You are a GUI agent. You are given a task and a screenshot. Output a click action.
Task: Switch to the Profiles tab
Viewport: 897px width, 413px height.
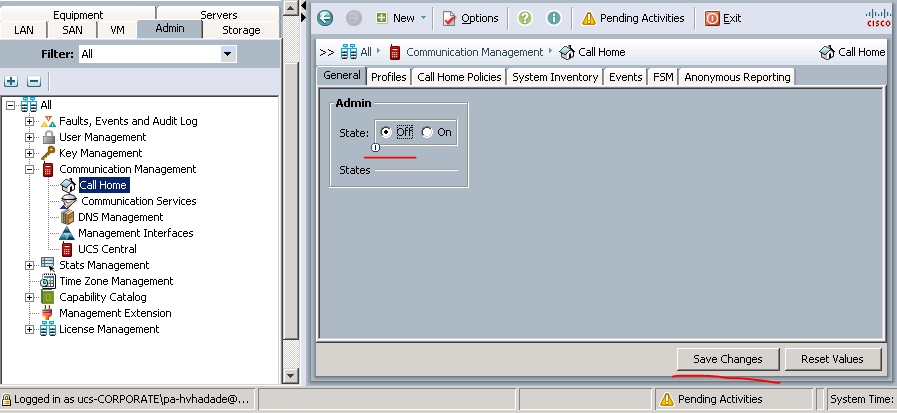pyautogui.click(x=389, y=77)
